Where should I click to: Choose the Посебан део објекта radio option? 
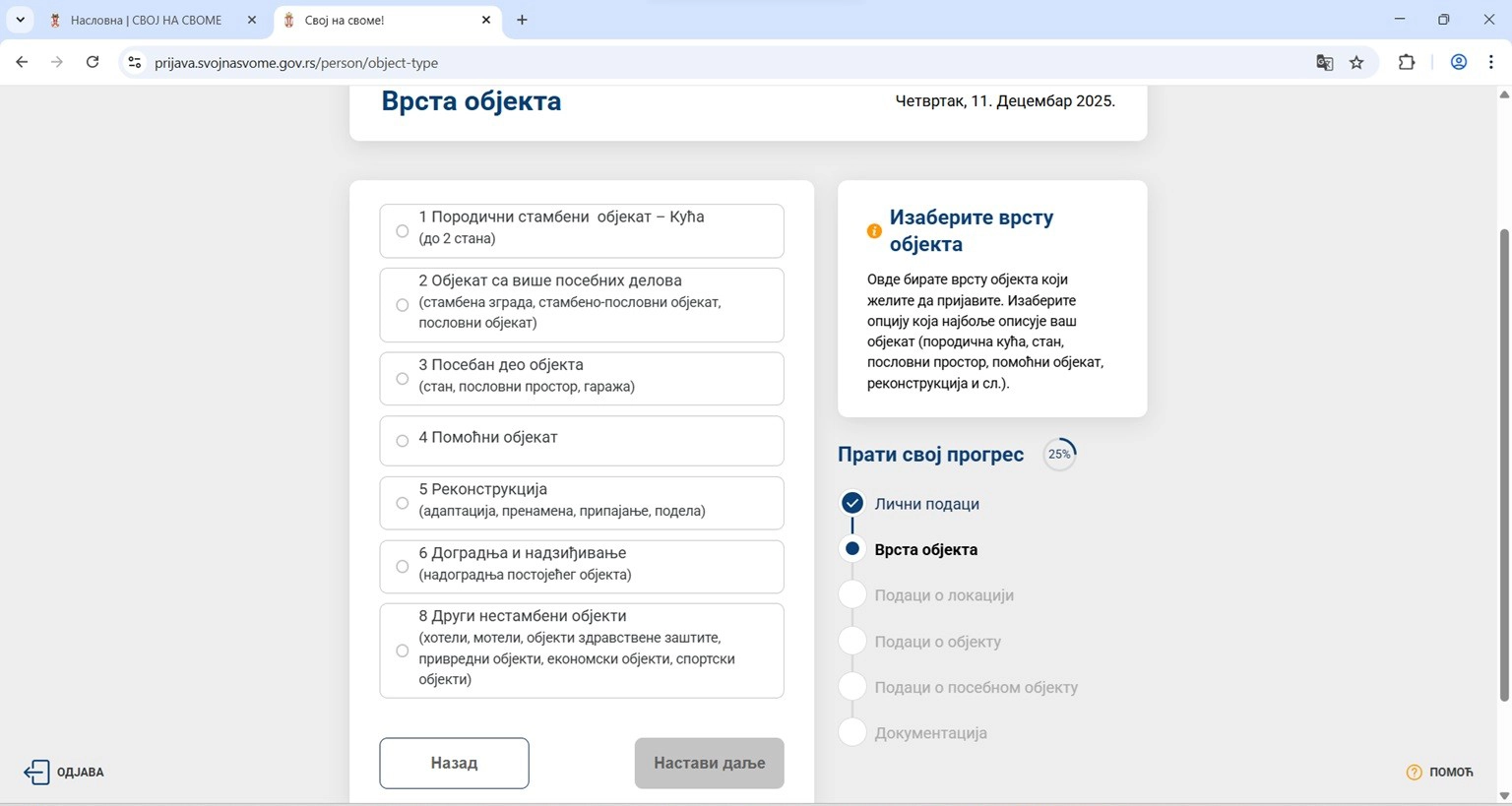402,379
